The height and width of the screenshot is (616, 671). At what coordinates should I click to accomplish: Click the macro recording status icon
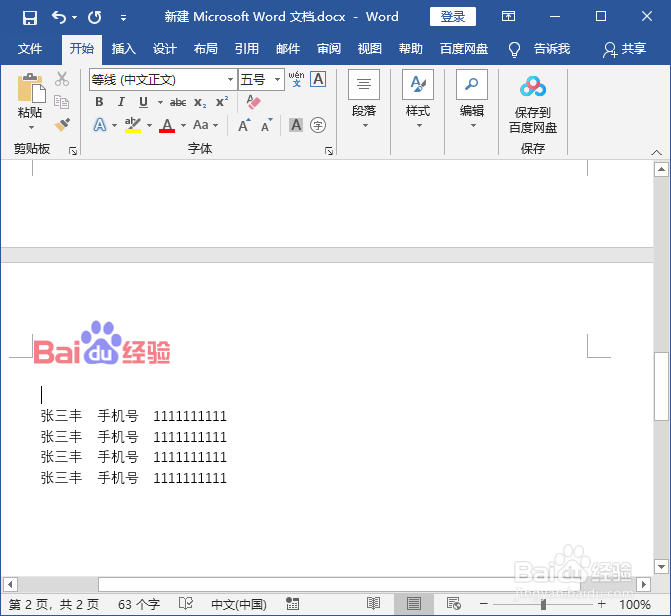click(x=292, y=604)
